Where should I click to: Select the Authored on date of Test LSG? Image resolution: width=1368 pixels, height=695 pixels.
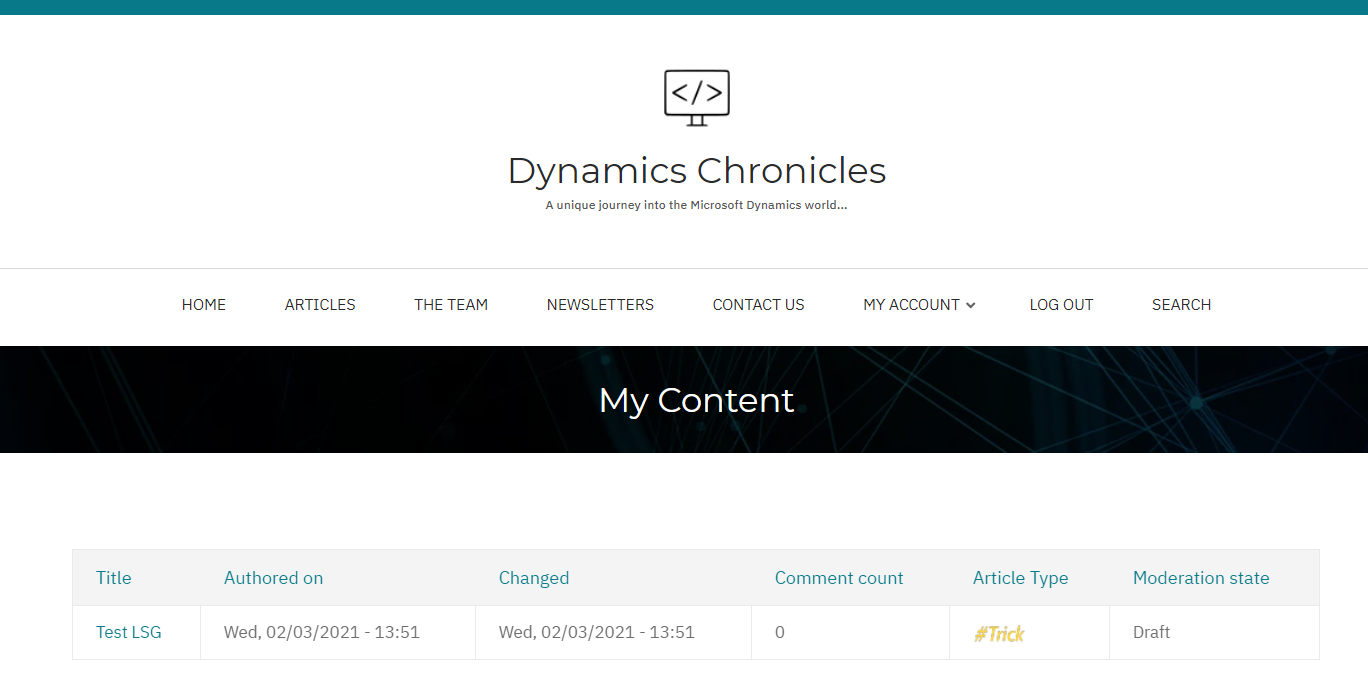[322, 632]
